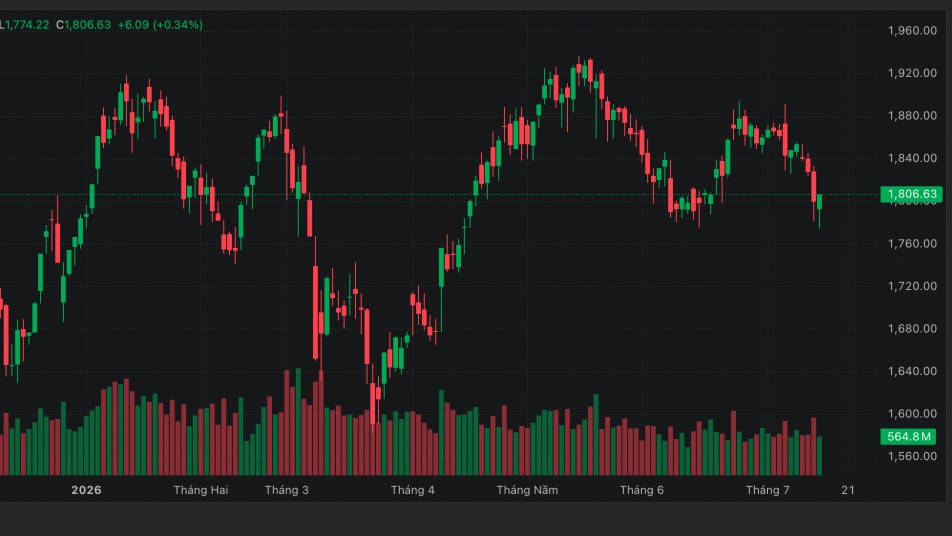
Task: Select the 1,880.00 price scale label
Action: coord(913,115)
